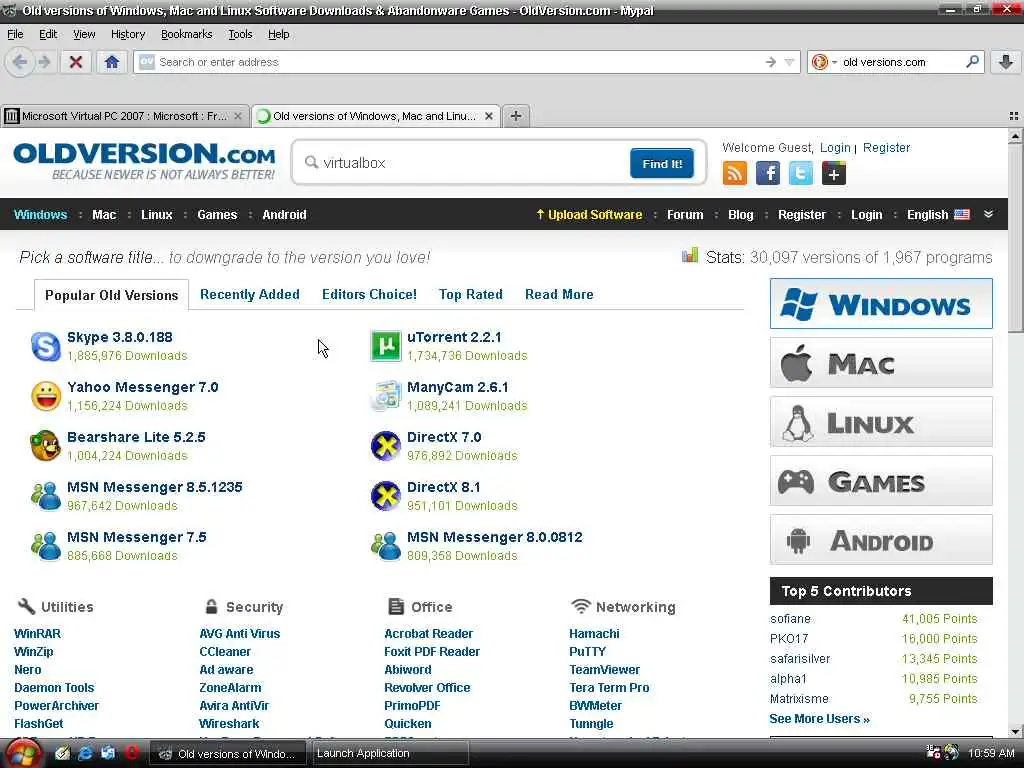The height and width of the screenshot is (768, 1024).
Task: Expand the English language selector
Action: (x=938, y=215)
